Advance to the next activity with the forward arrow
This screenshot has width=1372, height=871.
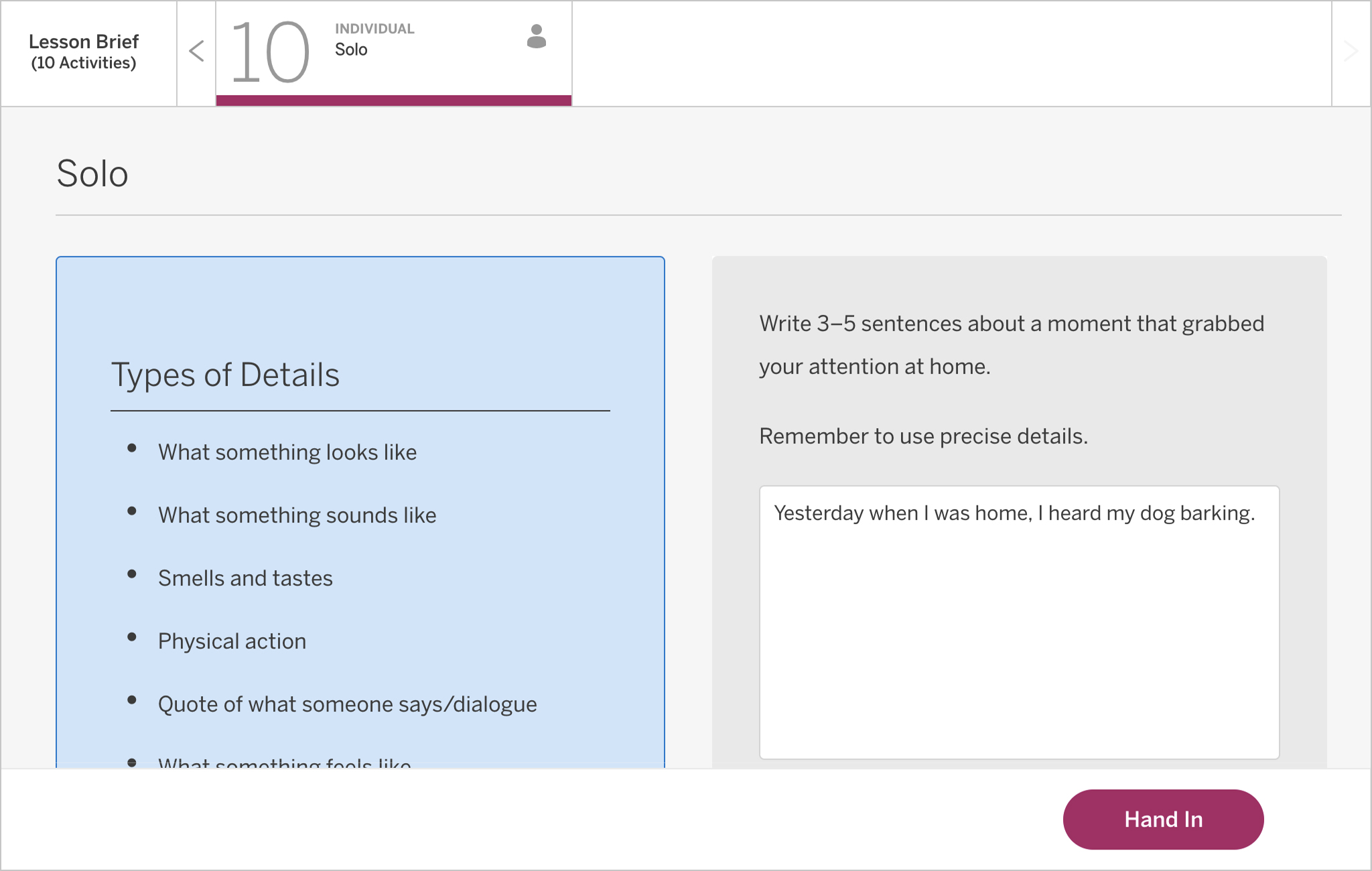pyautogui.click(x=1352, y=51)
